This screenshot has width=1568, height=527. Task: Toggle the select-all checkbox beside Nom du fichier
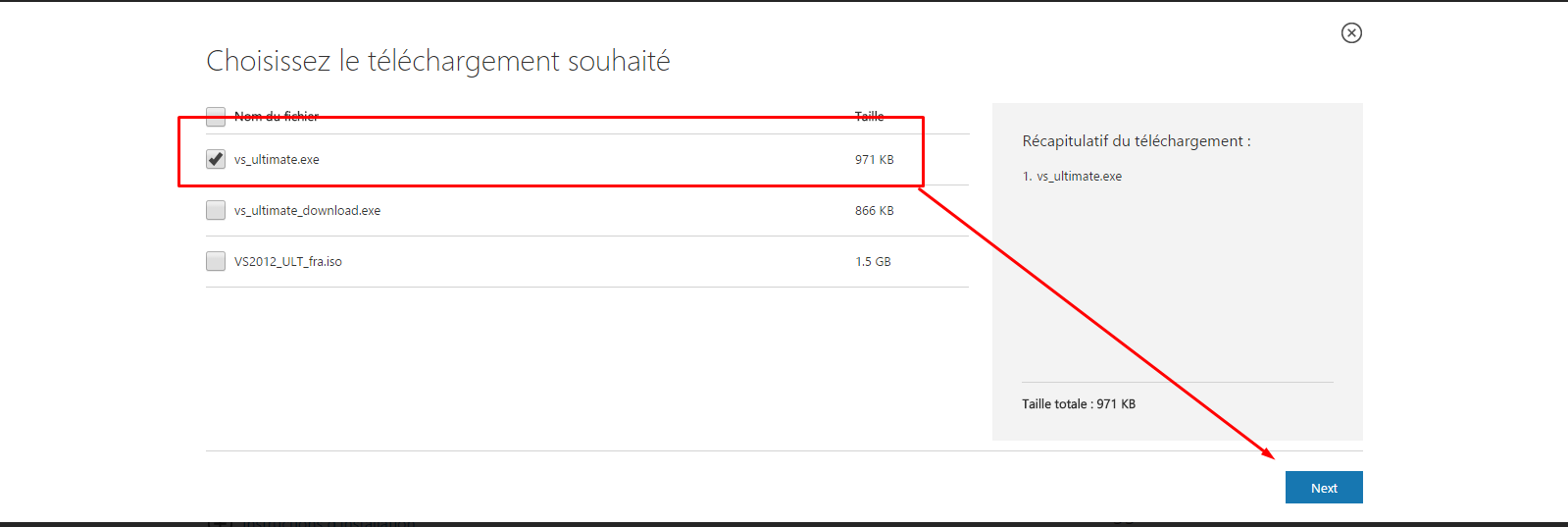point(216,116)
